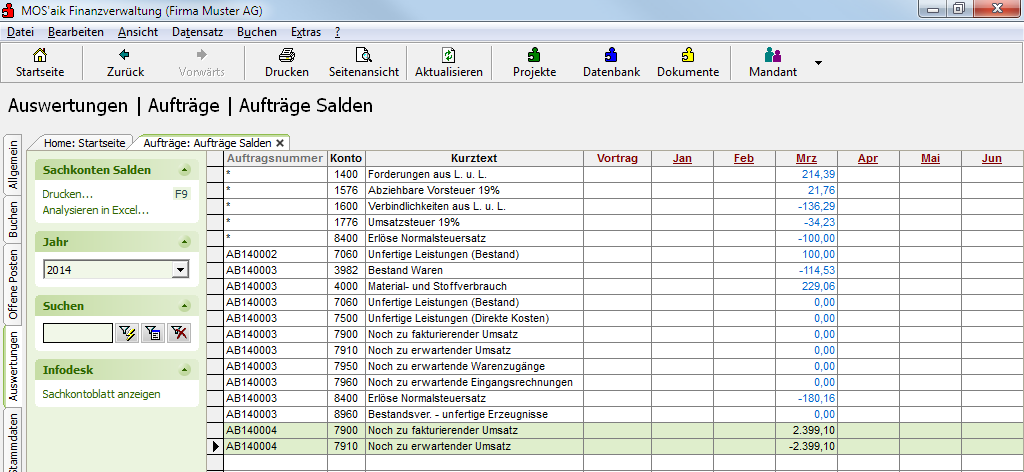Image resolution: width=1024 pixels, height=472 pixels.
Task: Switch to Home: Startseite tab
Action: tap(84, 142)
